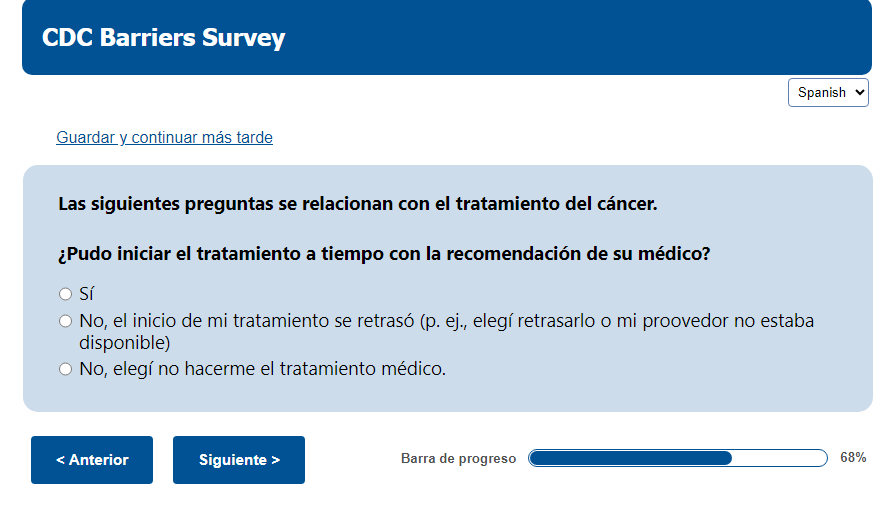Click the "Barra de progreso" label

(x=458, y=458)
